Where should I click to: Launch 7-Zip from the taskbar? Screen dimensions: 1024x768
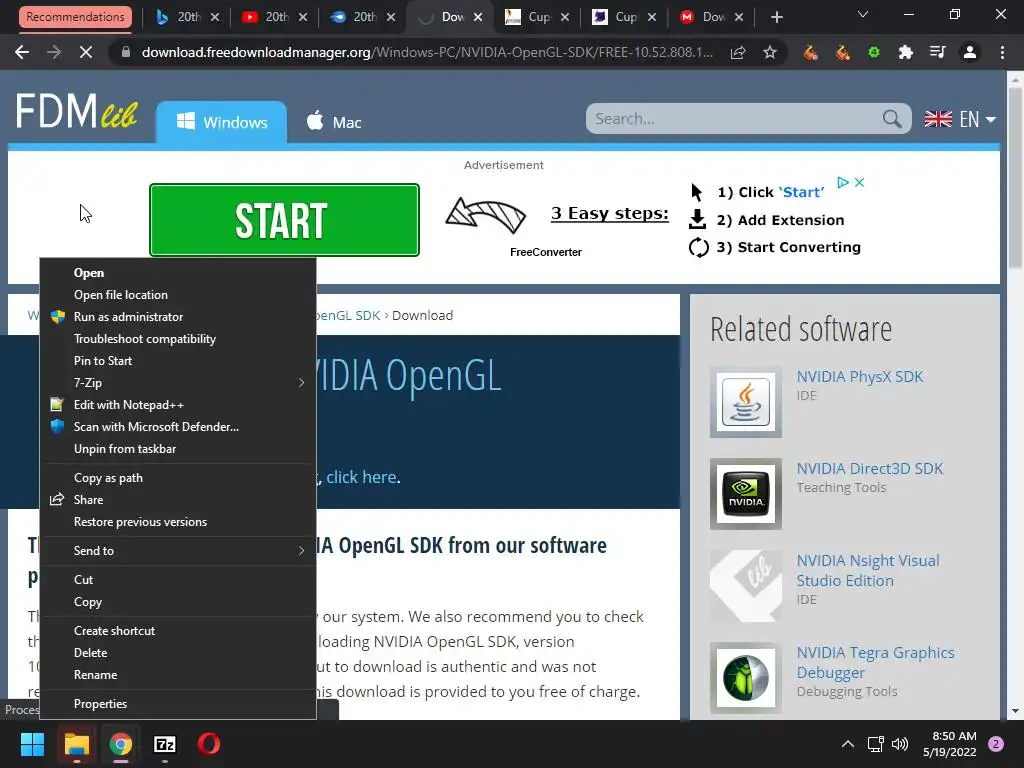pos(165,744)
